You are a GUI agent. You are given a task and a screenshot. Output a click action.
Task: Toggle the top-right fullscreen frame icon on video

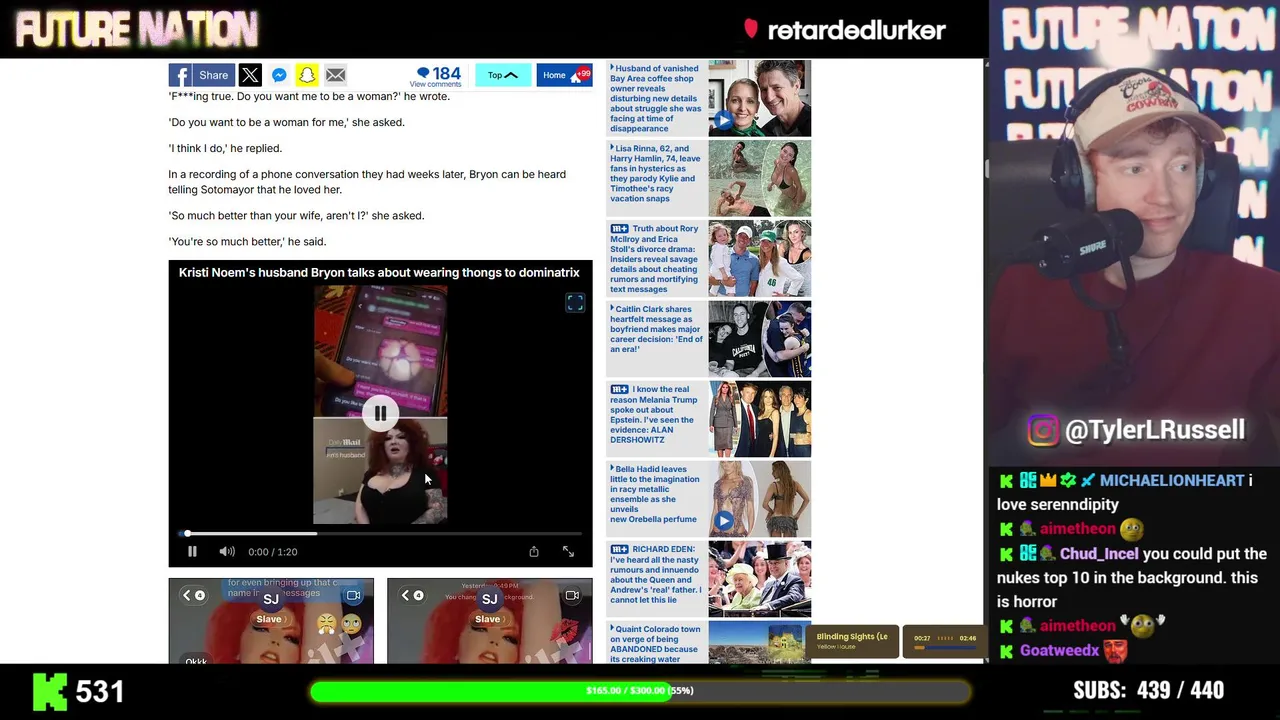coord(575,302)
